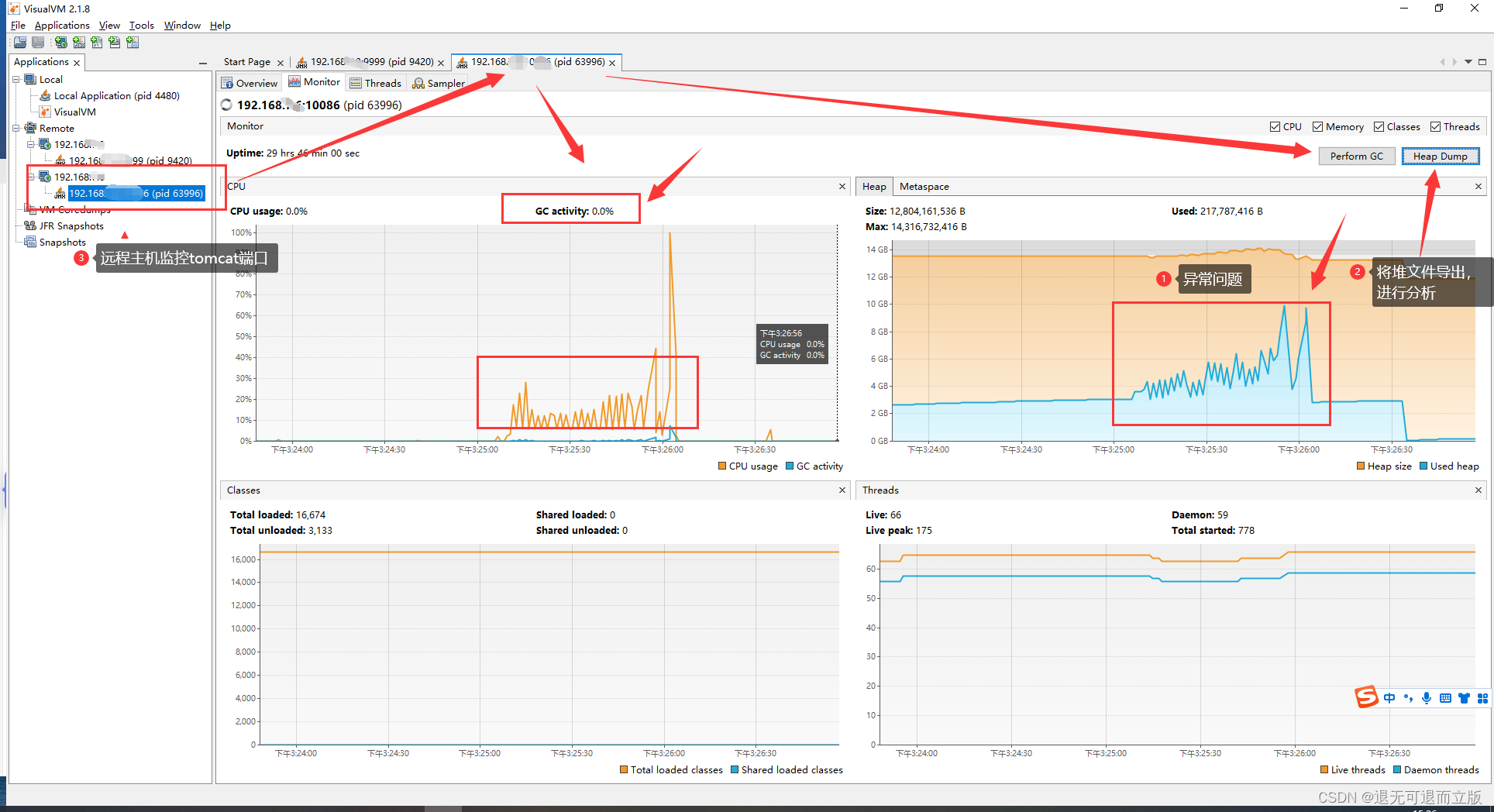Image resolution: width=1494 pixels, height=812 pixels.
Task: Click the JMX icon beside pid 9420 tree item
Action: click(60, 160)
